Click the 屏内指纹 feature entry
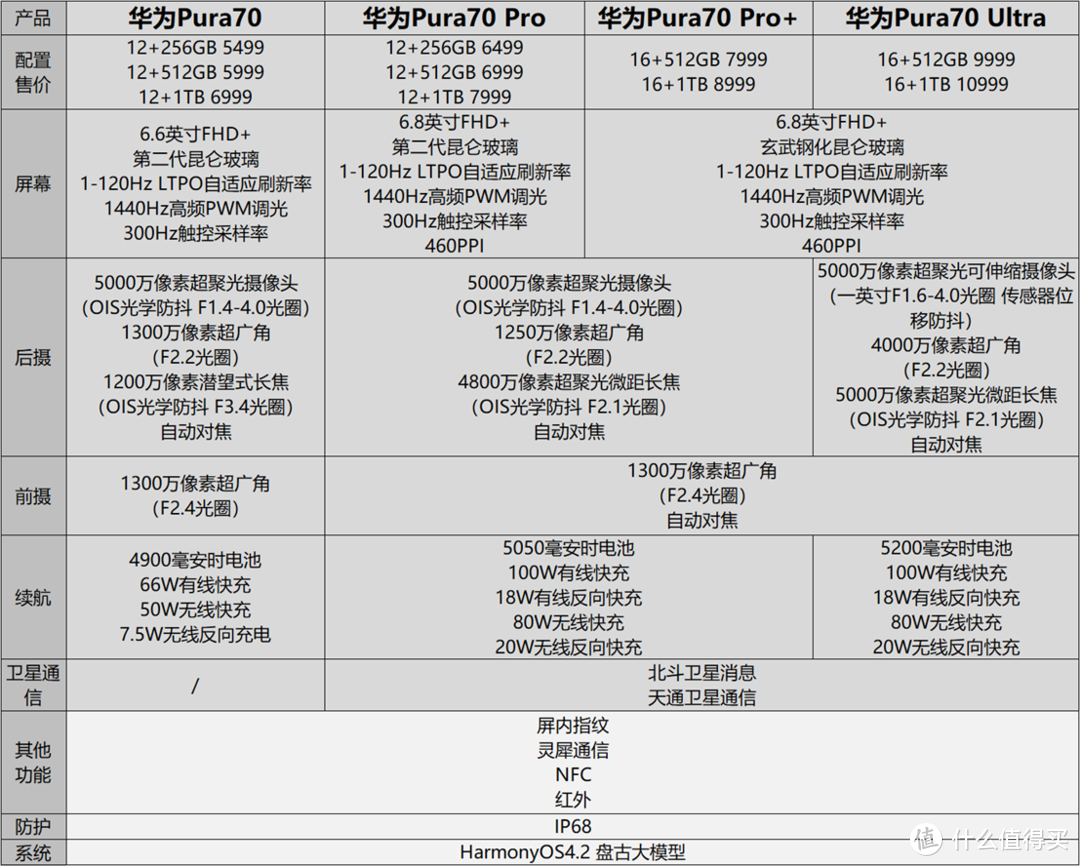1080x866 pixels. 573,725
